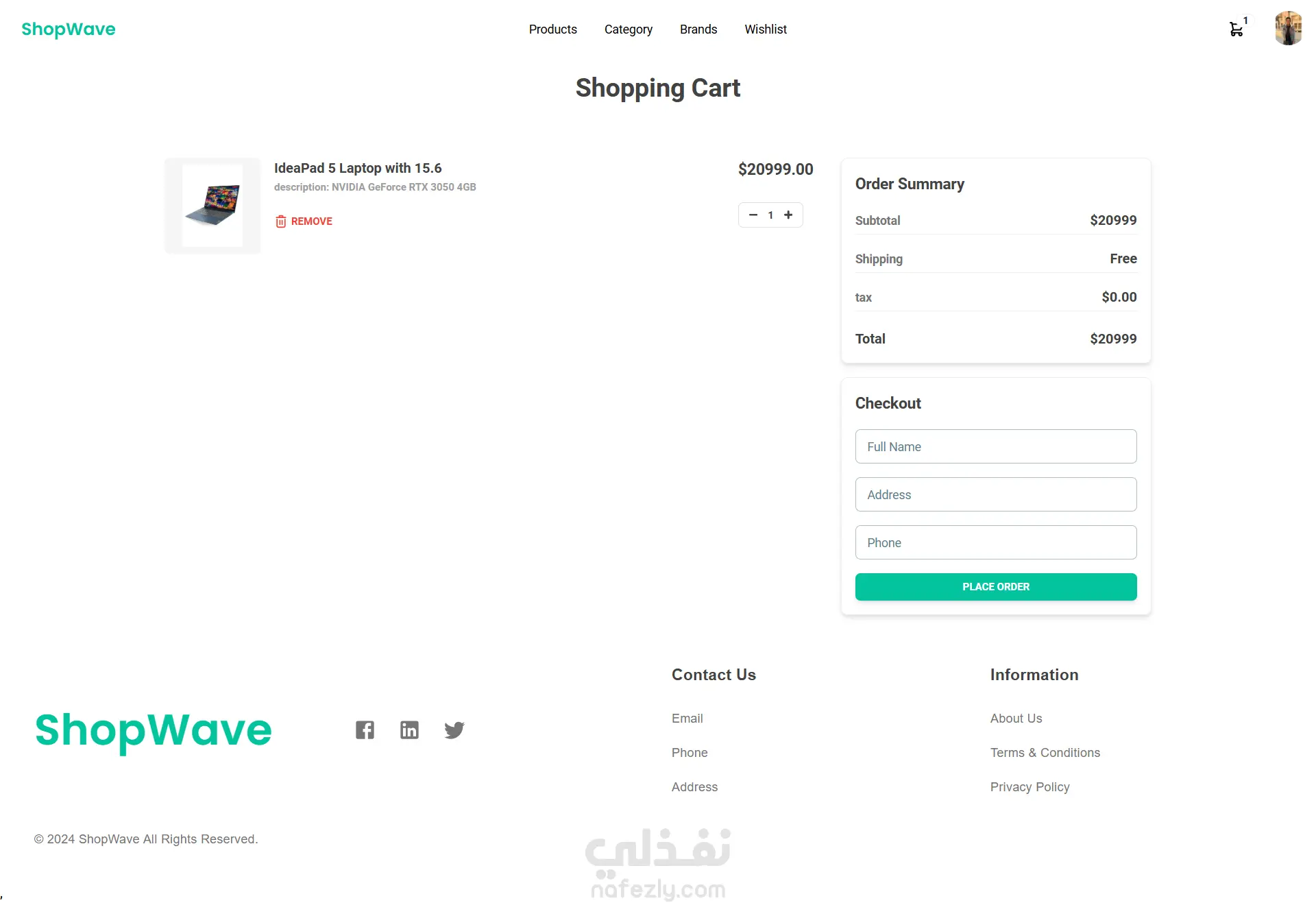Click into the Address input field
Viewport: 1316px width, 903px height.
(x=995, y=494)
